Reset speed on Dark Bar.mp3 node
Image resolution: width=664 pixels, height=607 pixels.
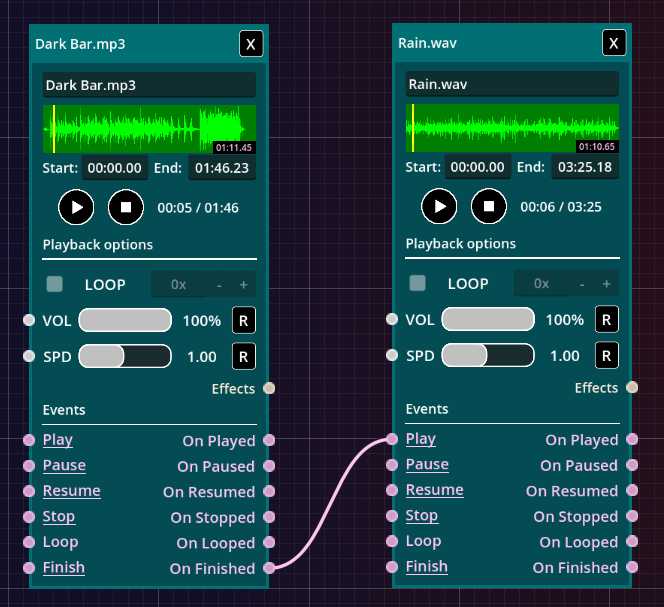point(244,356)
